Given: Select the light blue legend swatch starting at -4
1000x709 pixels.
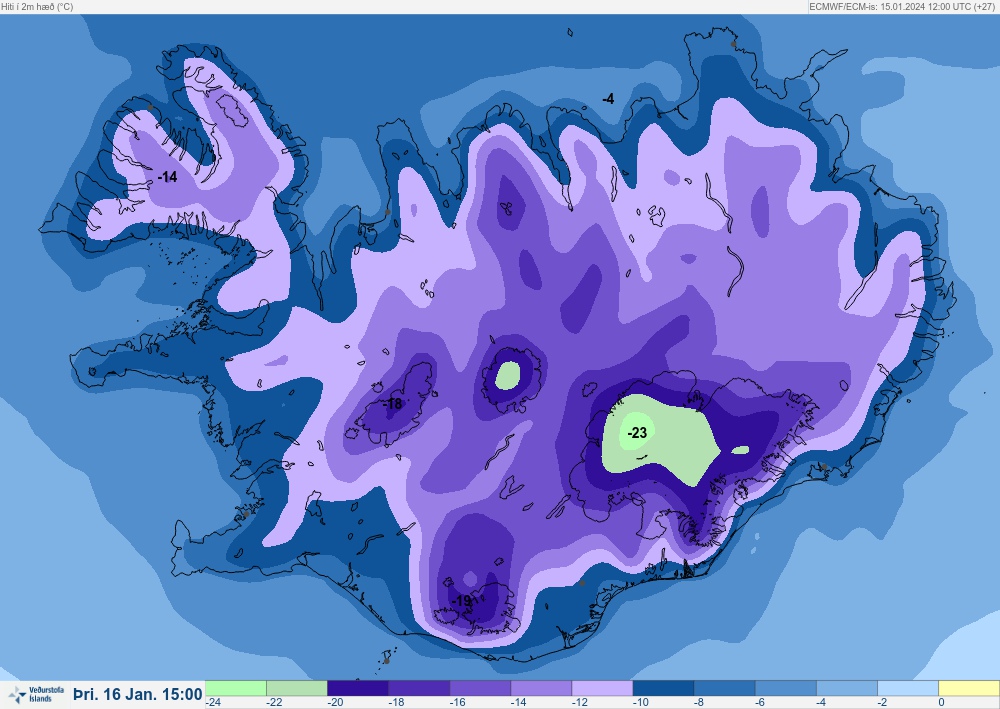Looking at the screenshot, I should tap(848, 689).
